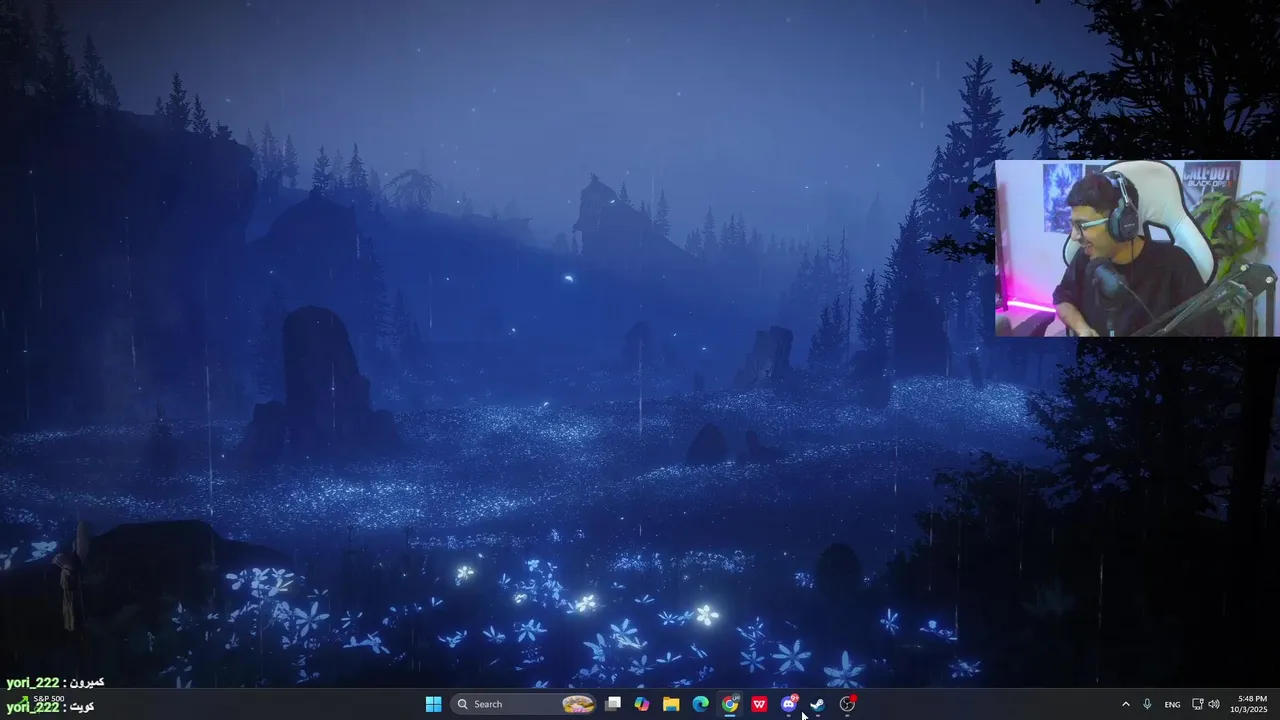
Task: Launch Microsoft Copilot from taskbar
Action: point(642,704)
